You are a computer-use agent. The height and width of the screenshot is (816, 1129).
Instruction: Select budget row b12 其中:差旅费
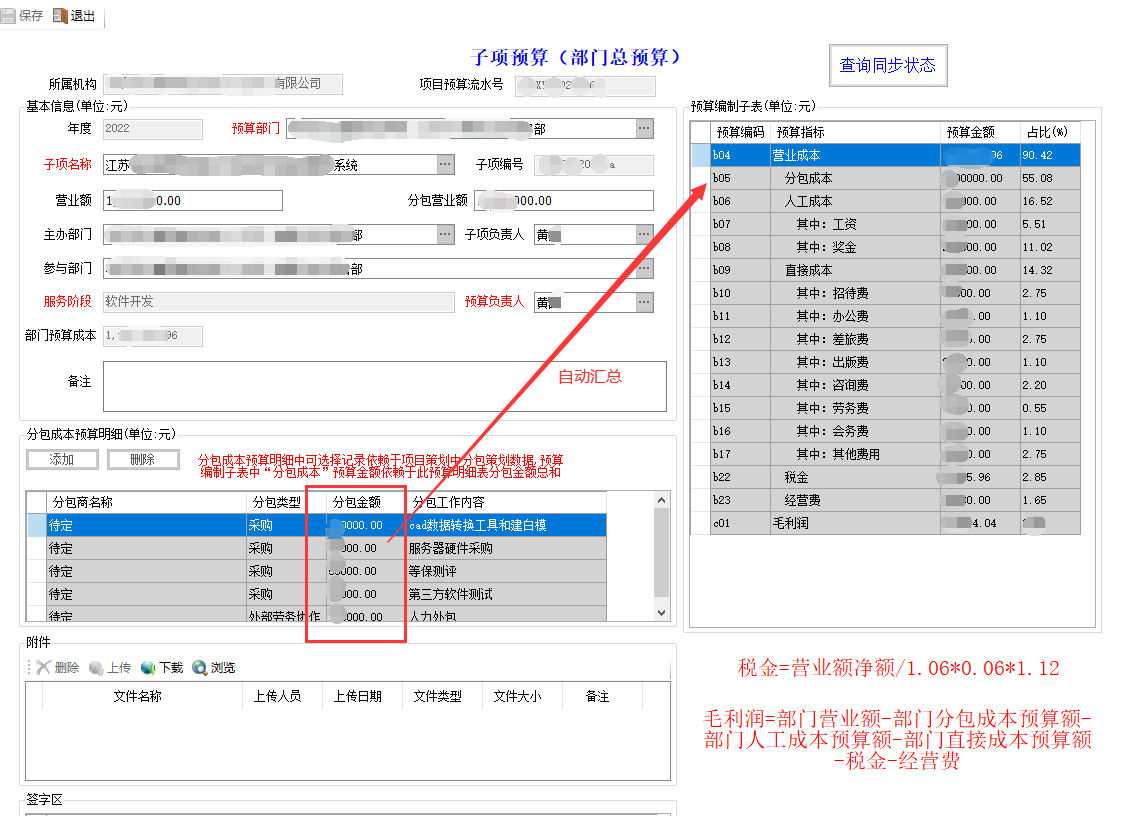886,339
